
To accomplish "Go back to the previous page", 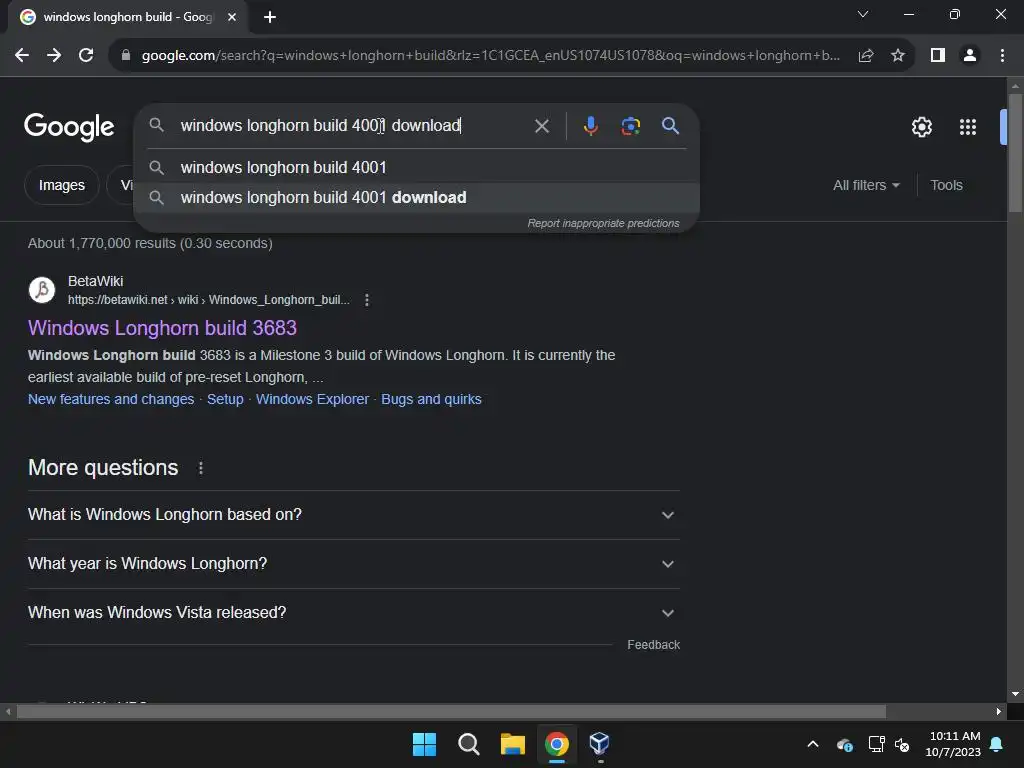I will 22,56.
